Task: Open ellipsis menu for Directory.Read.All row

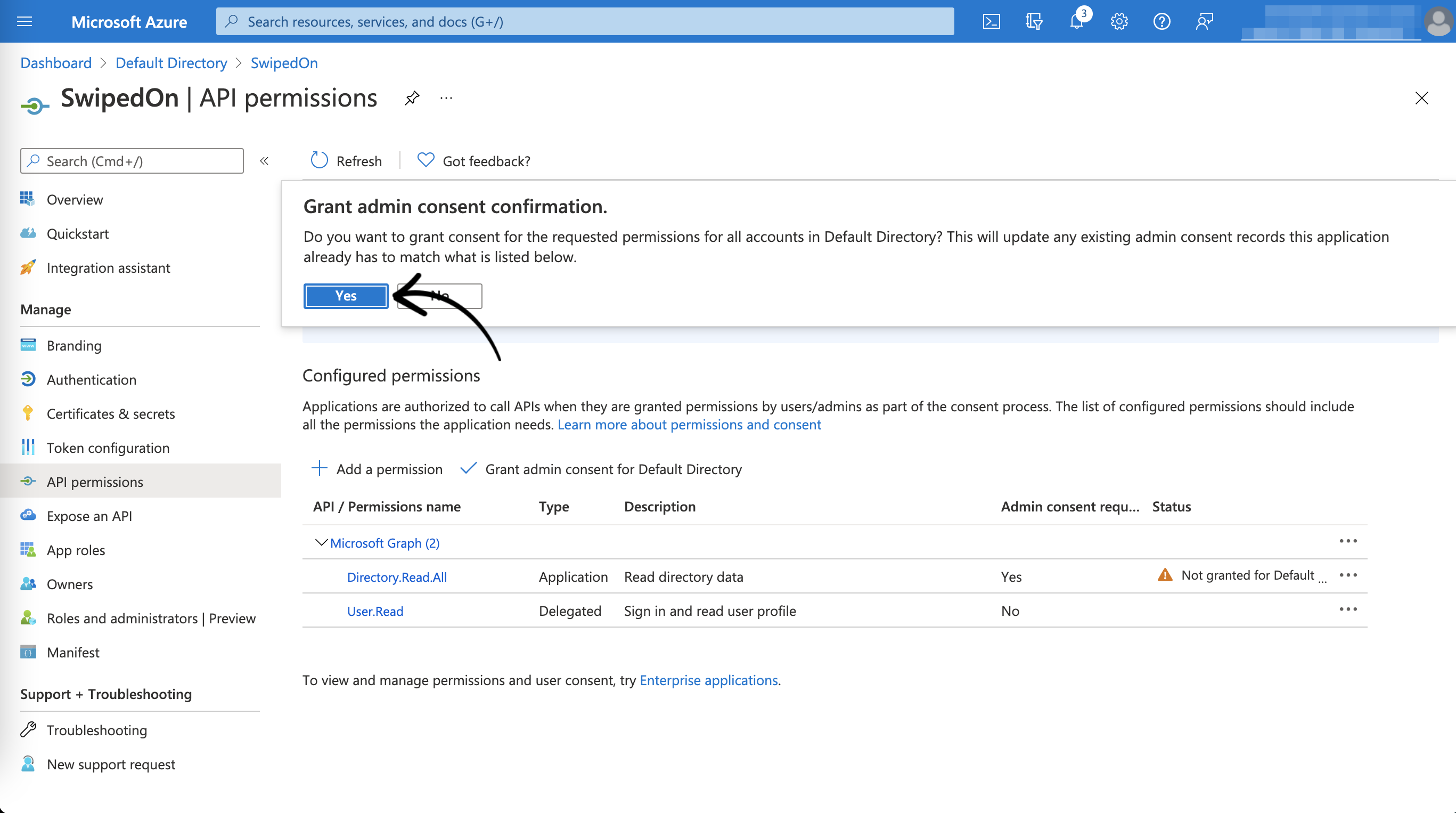Action: click(x=1348, y=575)
